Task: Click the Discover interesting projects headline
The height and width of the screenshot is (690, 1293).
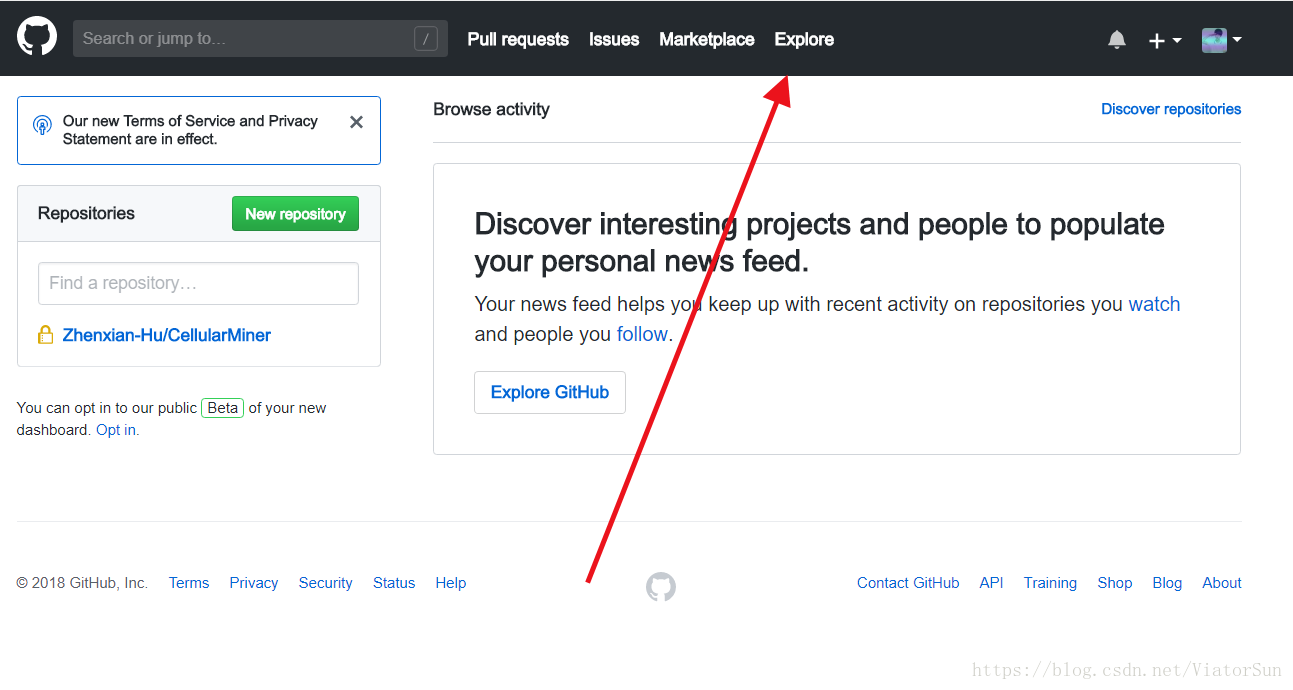Action: coord(819,242)
